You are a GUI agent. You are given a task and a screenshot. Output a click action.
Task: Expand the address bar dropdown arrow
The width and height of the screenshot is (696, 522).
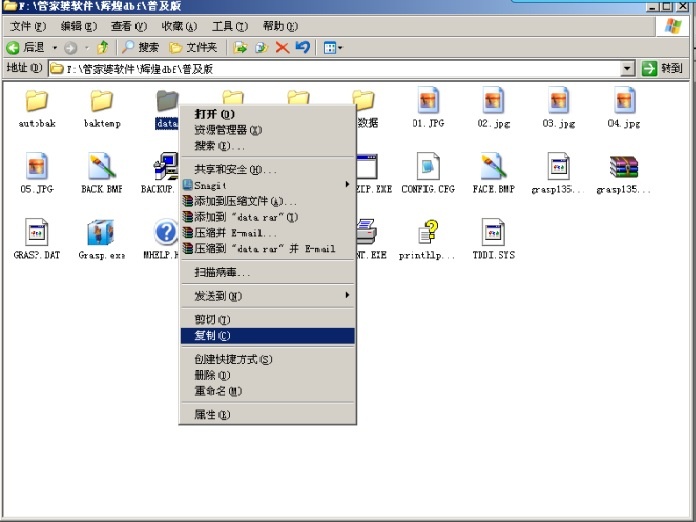628,68
